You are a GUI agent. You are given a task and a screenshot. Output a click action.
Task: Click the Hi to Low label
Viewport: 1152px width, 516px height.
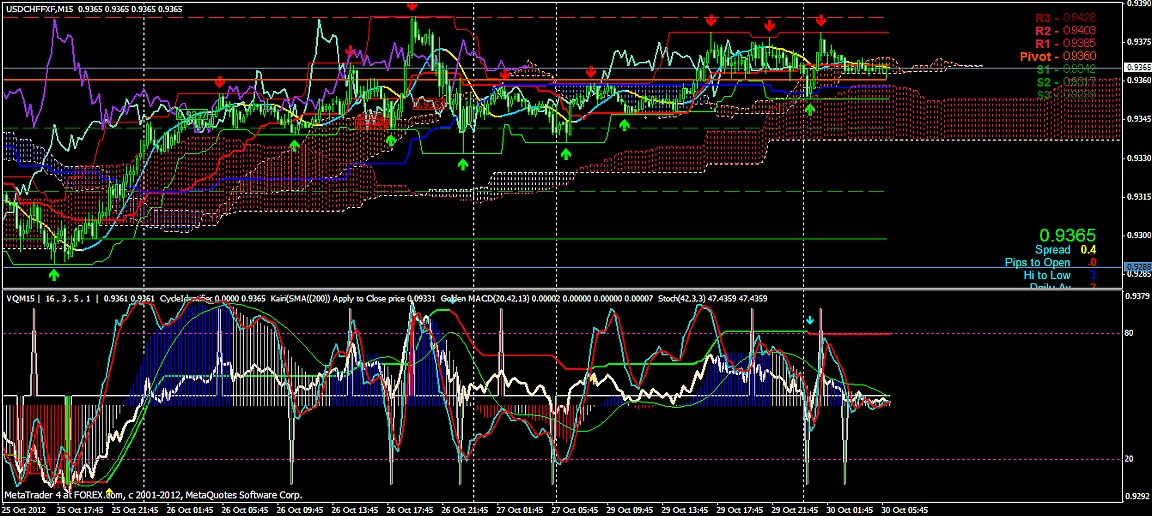(x=1046, y=275)
